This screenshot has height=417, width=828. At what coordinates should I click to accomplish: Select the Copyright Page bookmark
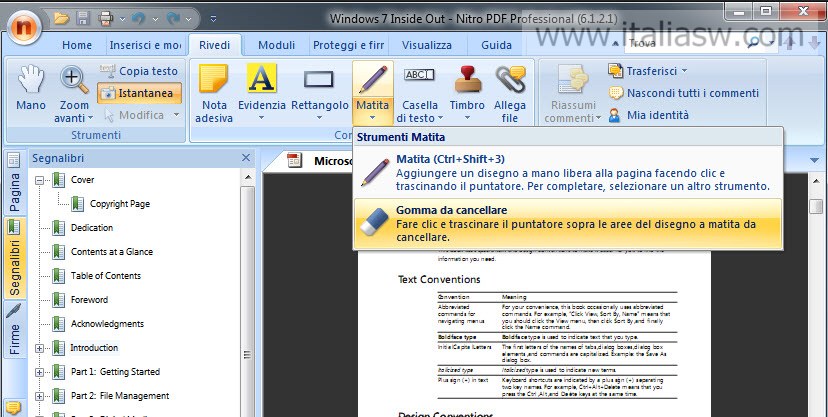point(120,204)
